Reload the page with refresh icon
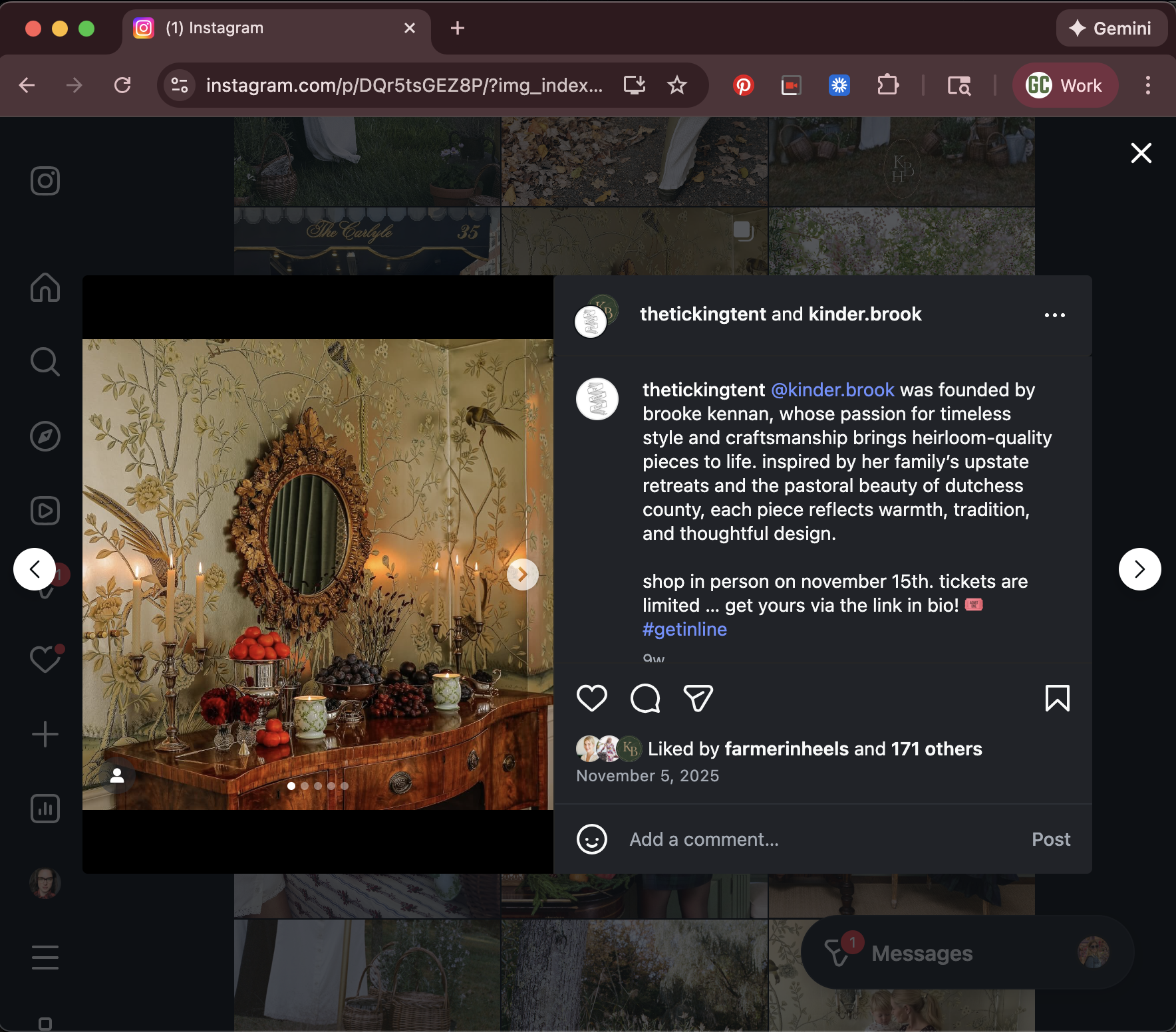The height and width of the screenshot is (1032, 1176). [x=122, y=85]
